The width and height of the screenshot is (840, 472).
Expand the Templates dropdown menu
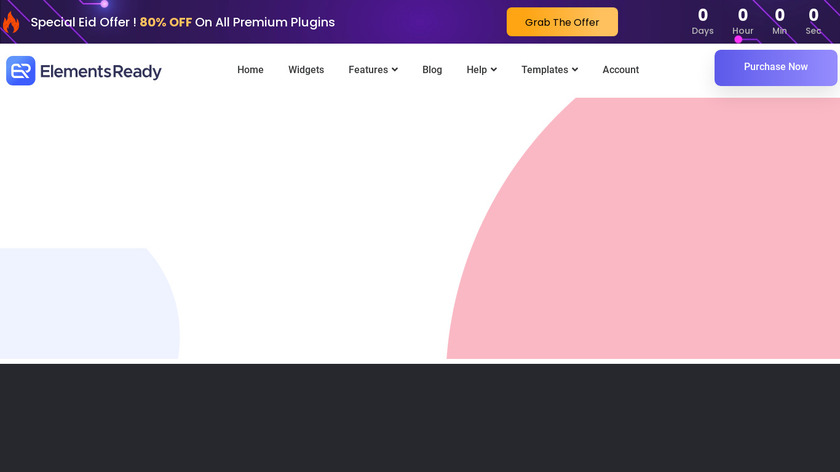[549, 70]
